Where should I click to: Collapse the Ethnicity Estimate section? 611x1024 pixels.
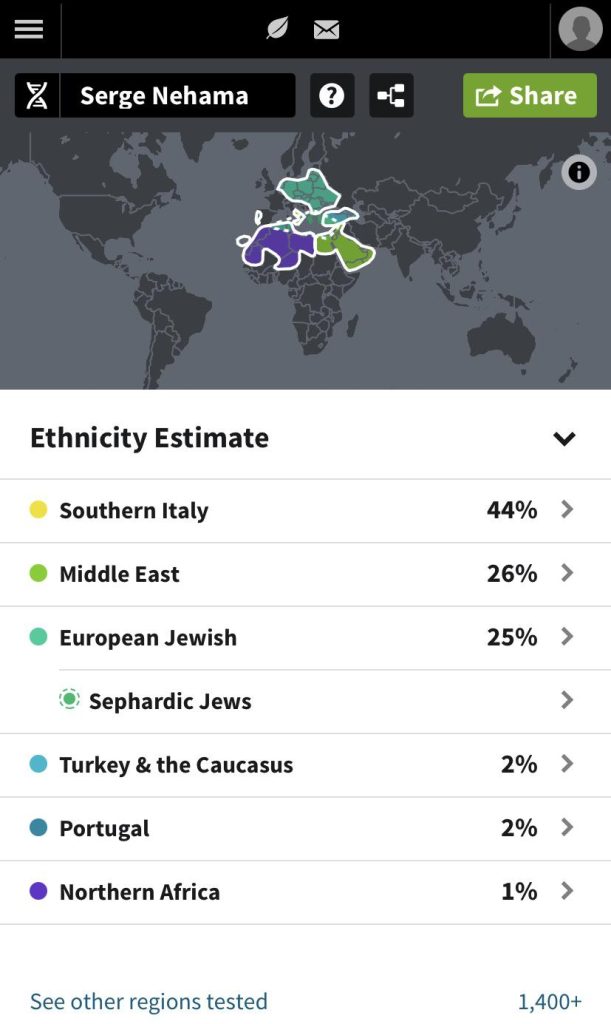point(564,438)
